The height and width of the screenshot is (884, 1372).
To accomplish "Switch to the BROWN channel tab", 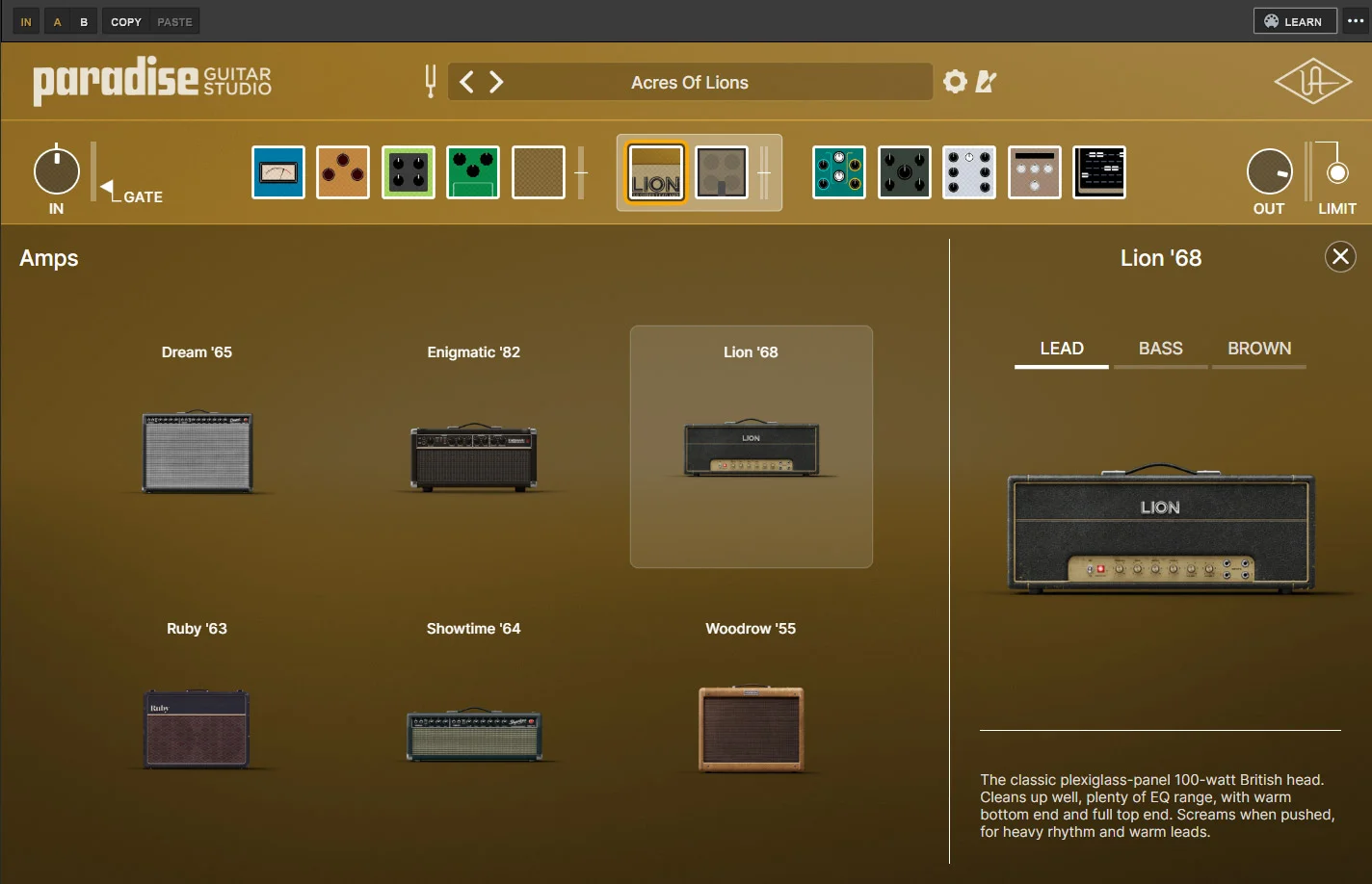I will [1259, 350].
